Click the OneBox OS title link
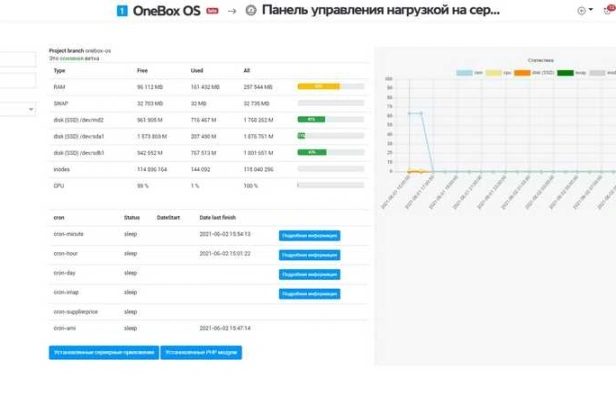This screenshot has width=616, height=405. 165,11
